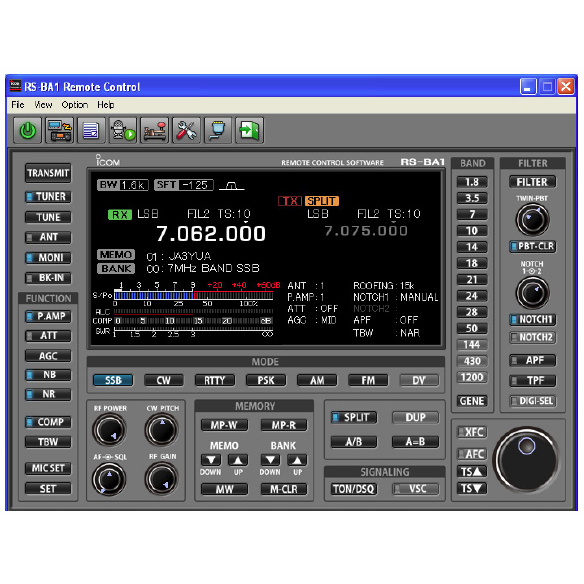Viewport: 584px width, 584px height.
Task: Enable the NR noise reduction
Action: (48, 394)
